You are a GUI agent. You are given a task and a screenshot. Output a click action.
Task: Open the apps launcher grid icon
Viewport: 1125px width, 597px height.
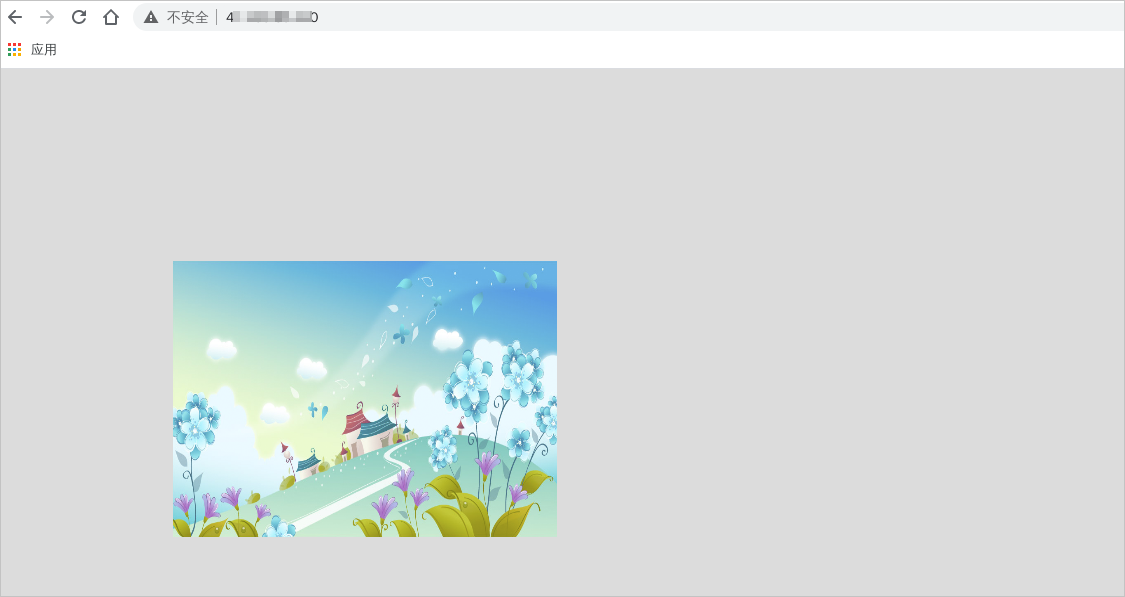tap(15, 48)
